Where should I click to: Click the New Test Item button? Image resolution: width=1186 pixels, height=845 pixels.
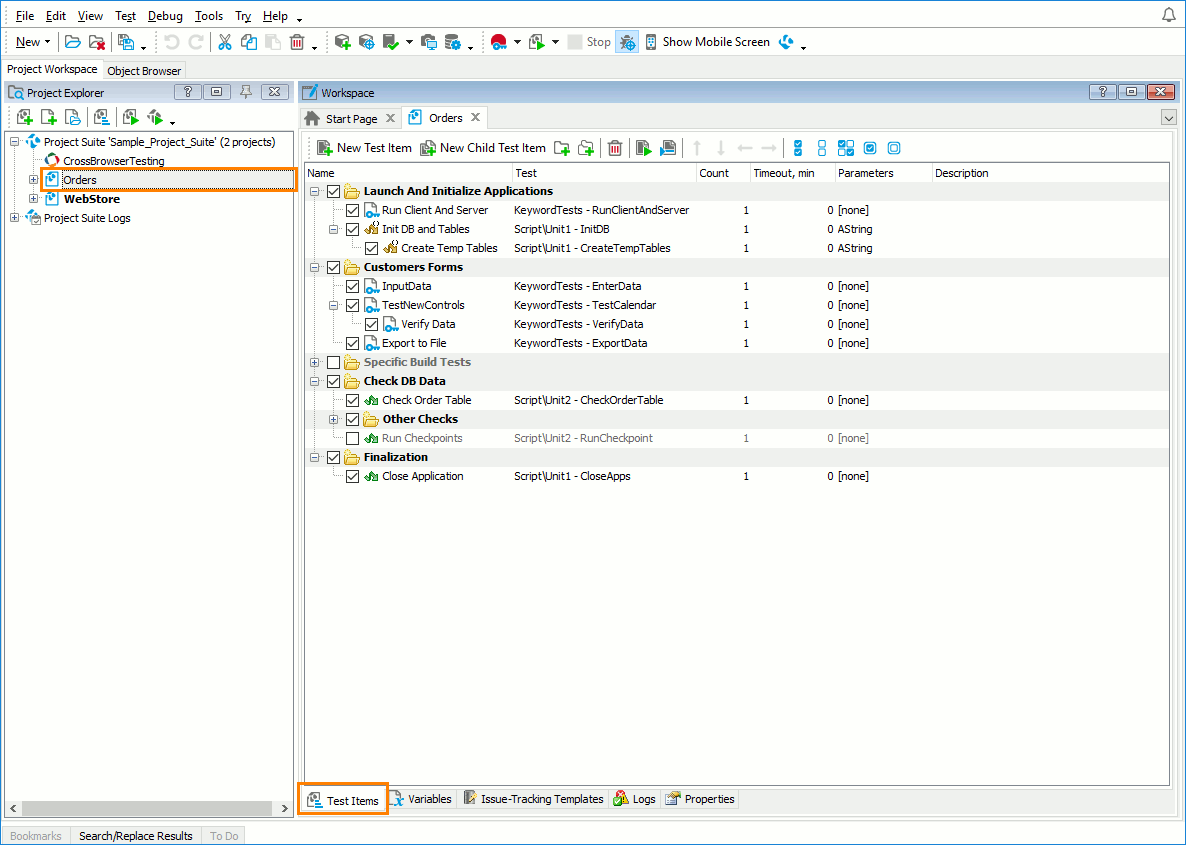click(365, 148)
